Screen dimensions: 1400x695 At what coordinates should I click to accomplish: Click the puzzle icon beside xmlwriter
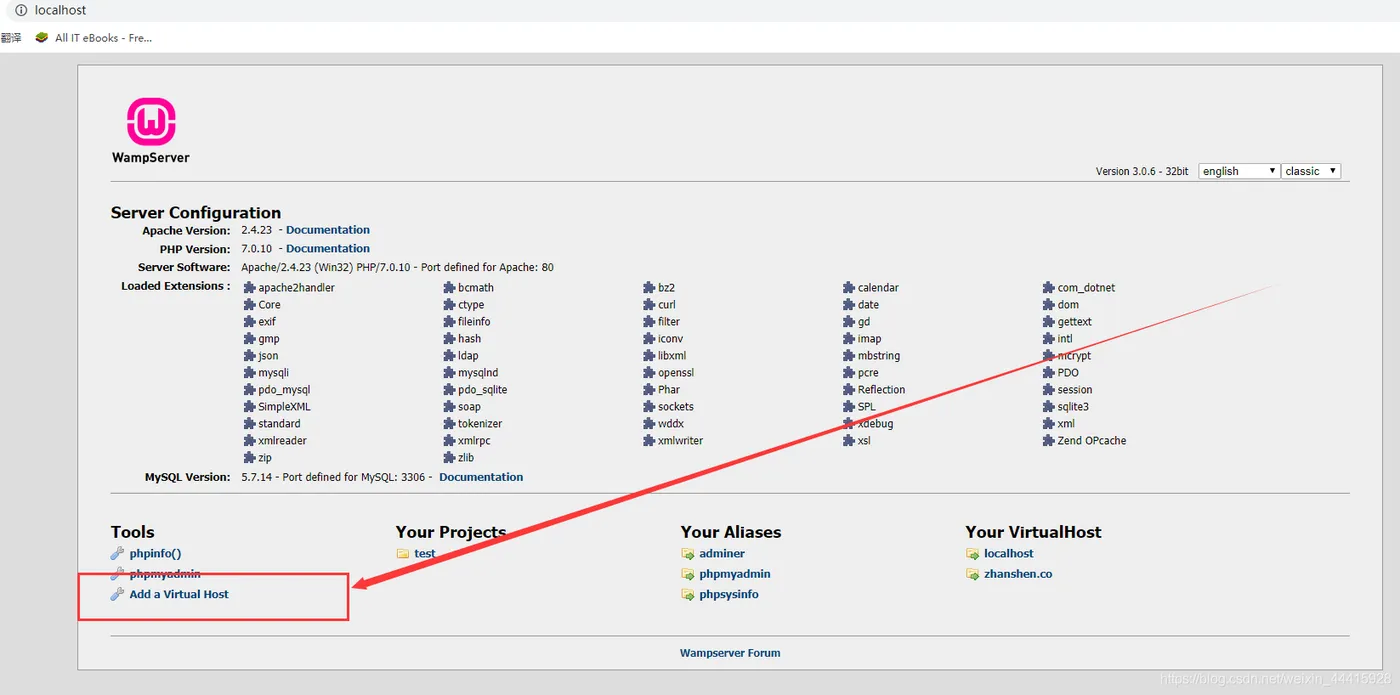[650, 441]
